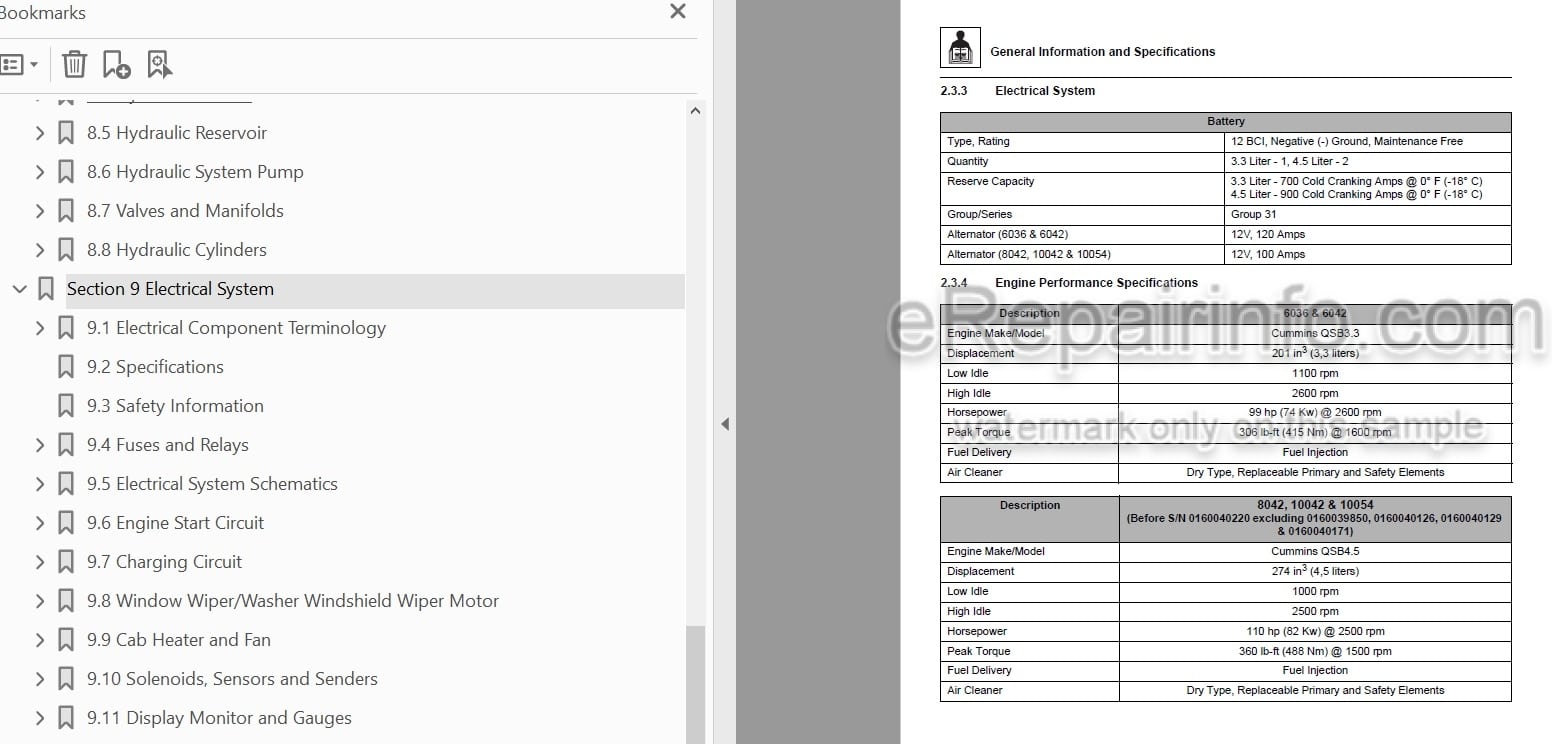The height and width of the screenshot is (744, 1552).
Task: Click the bookmarks panel scrollbar thumb
Action: pos(695,684)
